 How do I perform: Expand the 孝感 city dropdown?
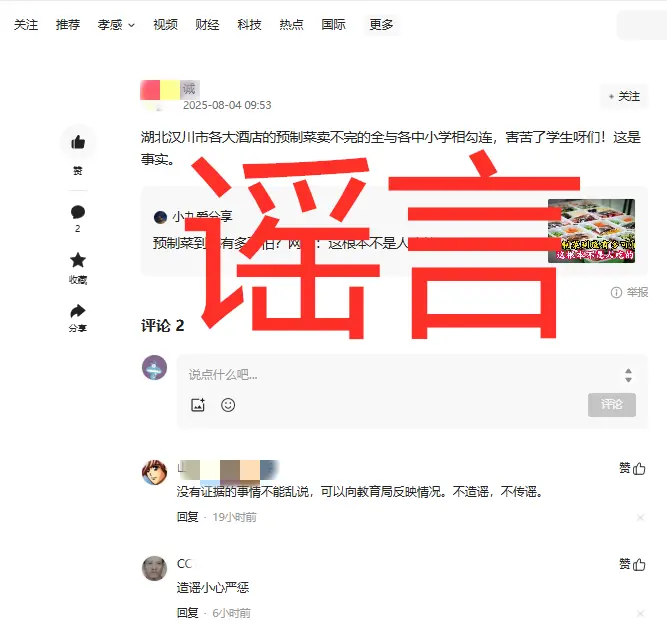click(x=116, y=25)
